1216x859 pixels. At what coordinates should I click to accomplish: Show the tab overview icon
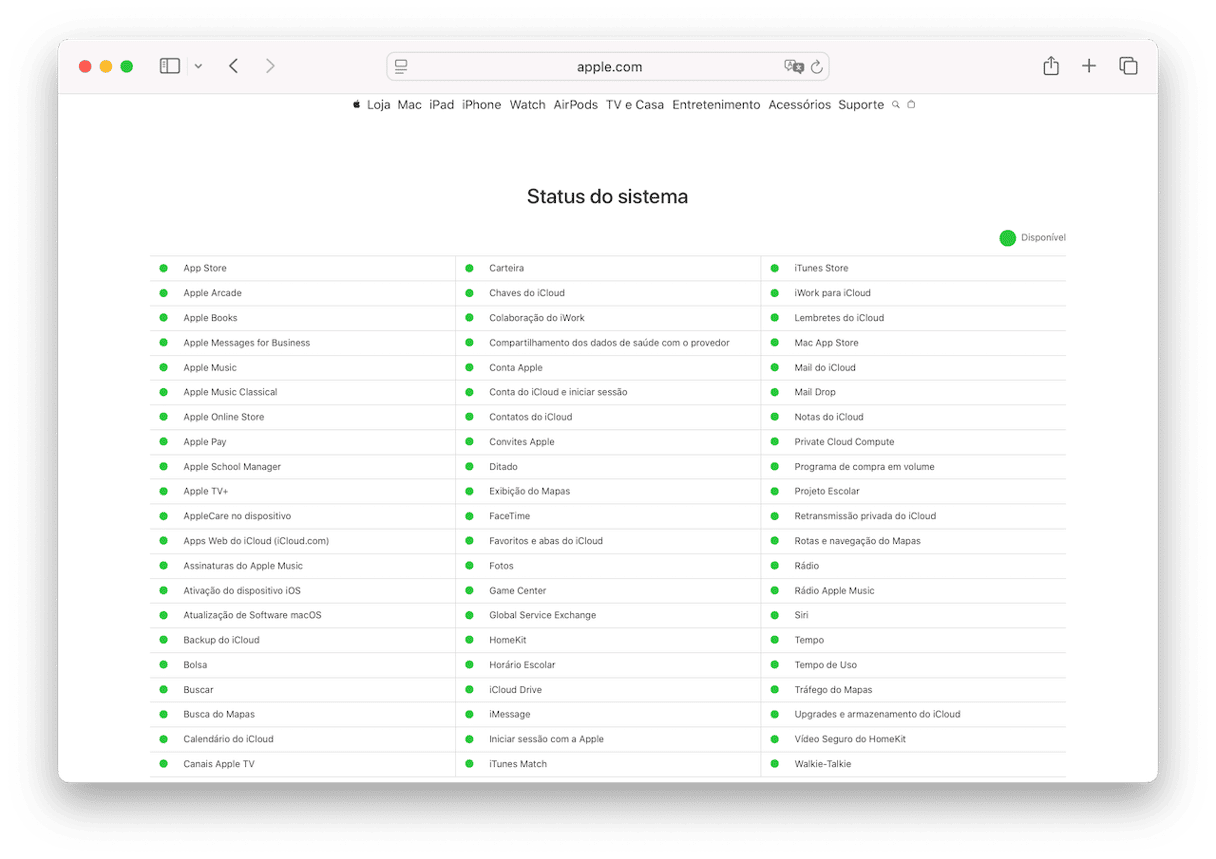coord(1128,66)
